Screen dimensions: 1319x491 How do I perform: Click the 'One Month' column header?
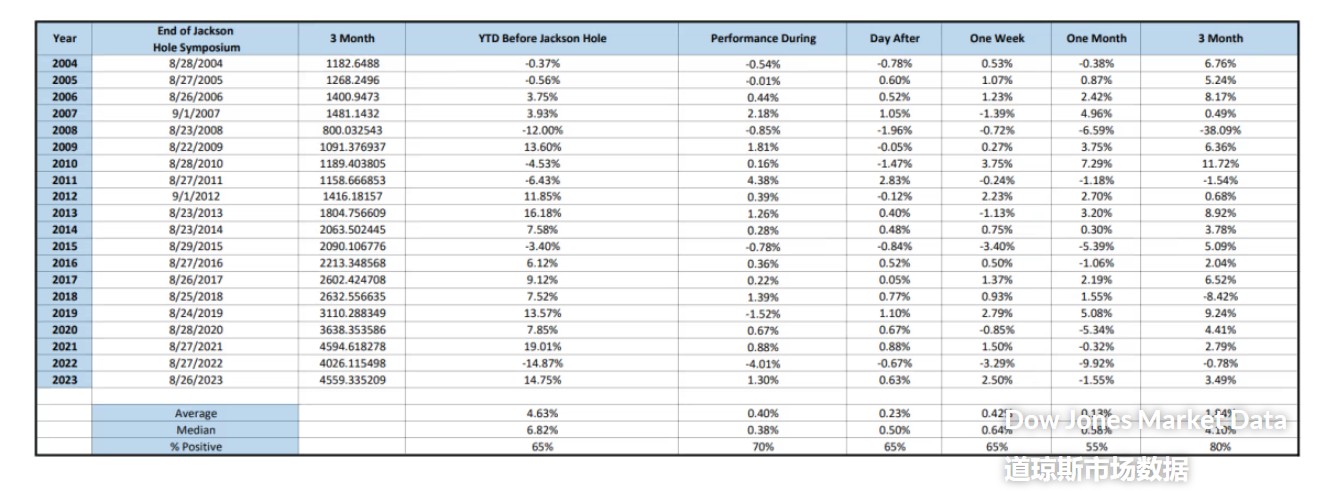click(1095, 39)
